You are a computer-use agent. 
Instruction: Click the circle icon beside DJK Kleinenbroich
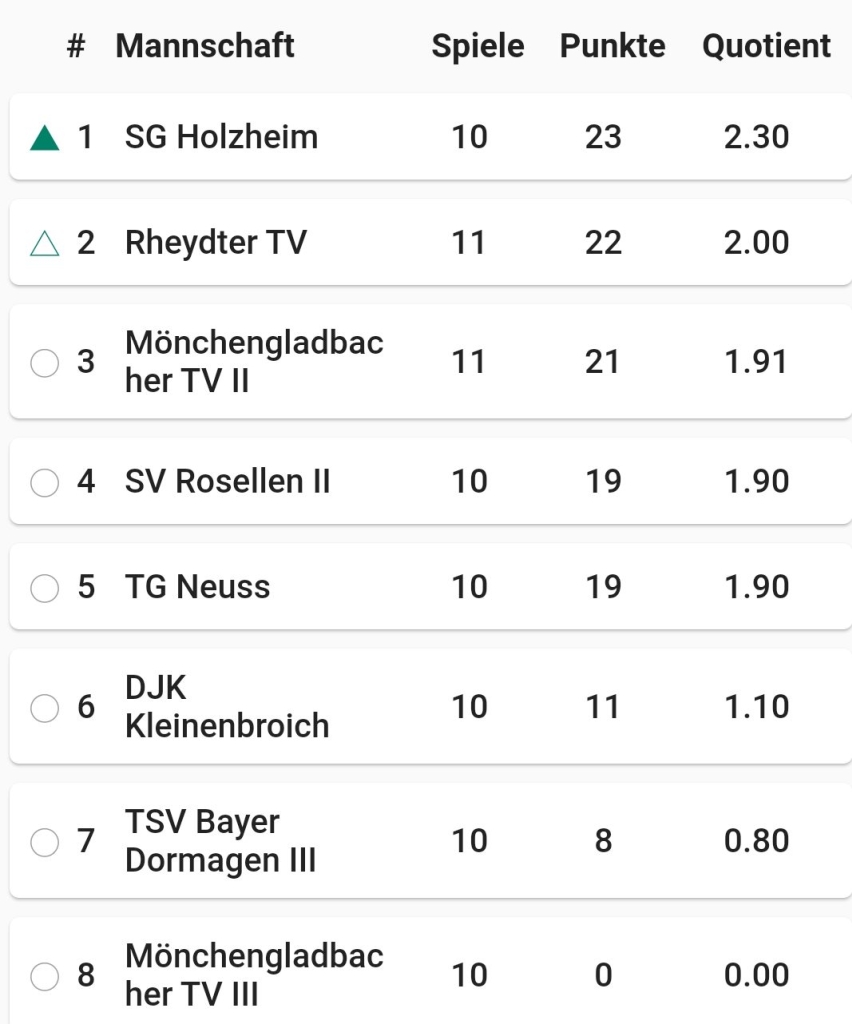click(44, 708)
